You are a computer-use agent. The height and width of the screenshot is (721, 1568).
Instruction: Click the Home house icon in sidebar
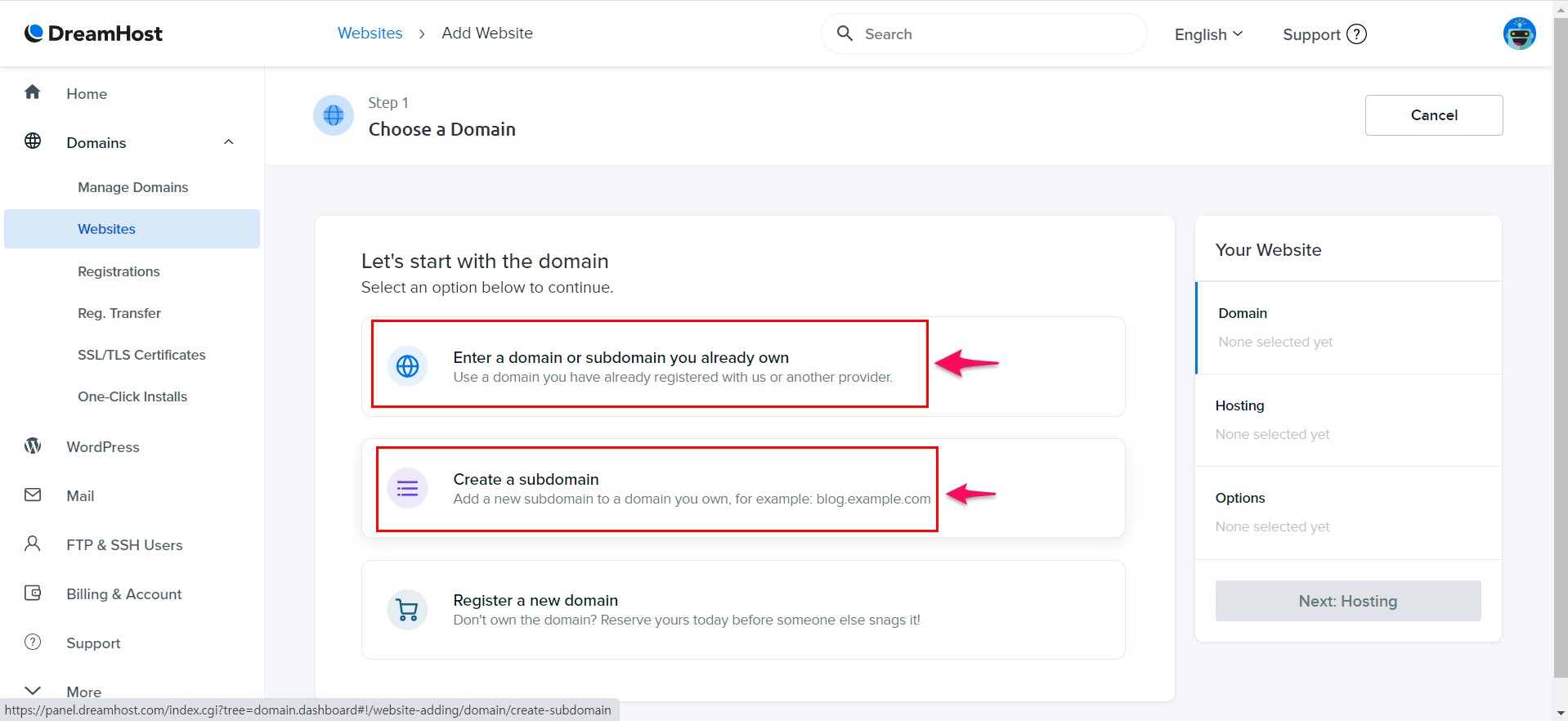tap(33, 92)
